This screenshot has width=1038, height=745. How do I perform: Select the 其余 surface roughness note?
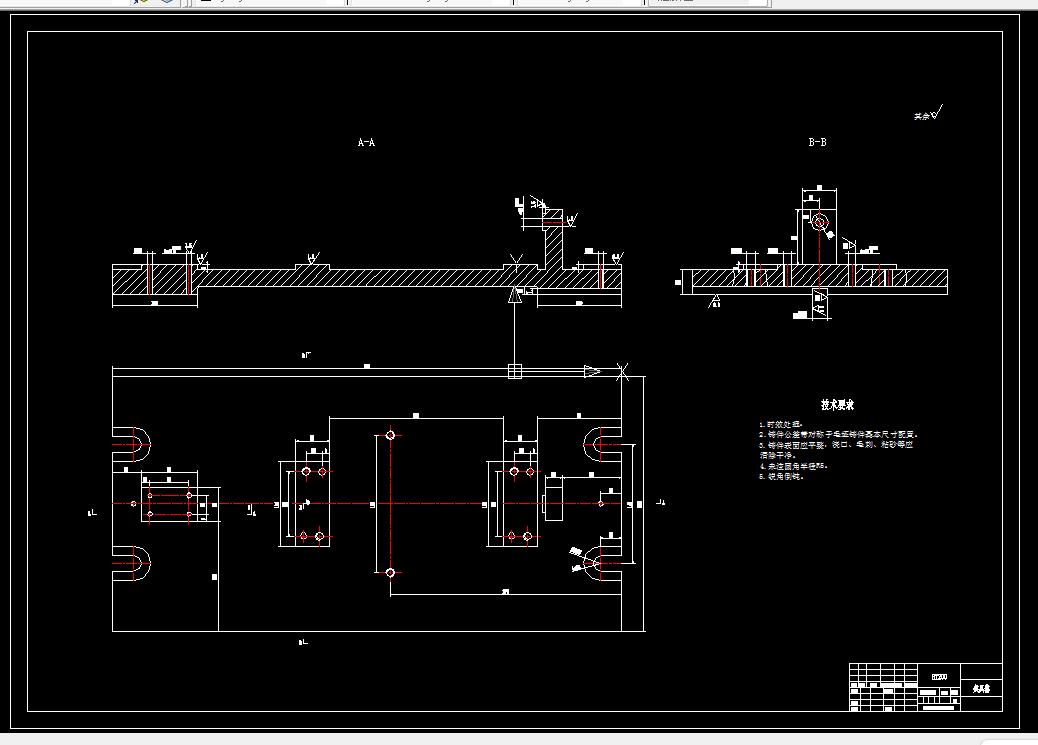pyautogui.click(x=929, y=113)
